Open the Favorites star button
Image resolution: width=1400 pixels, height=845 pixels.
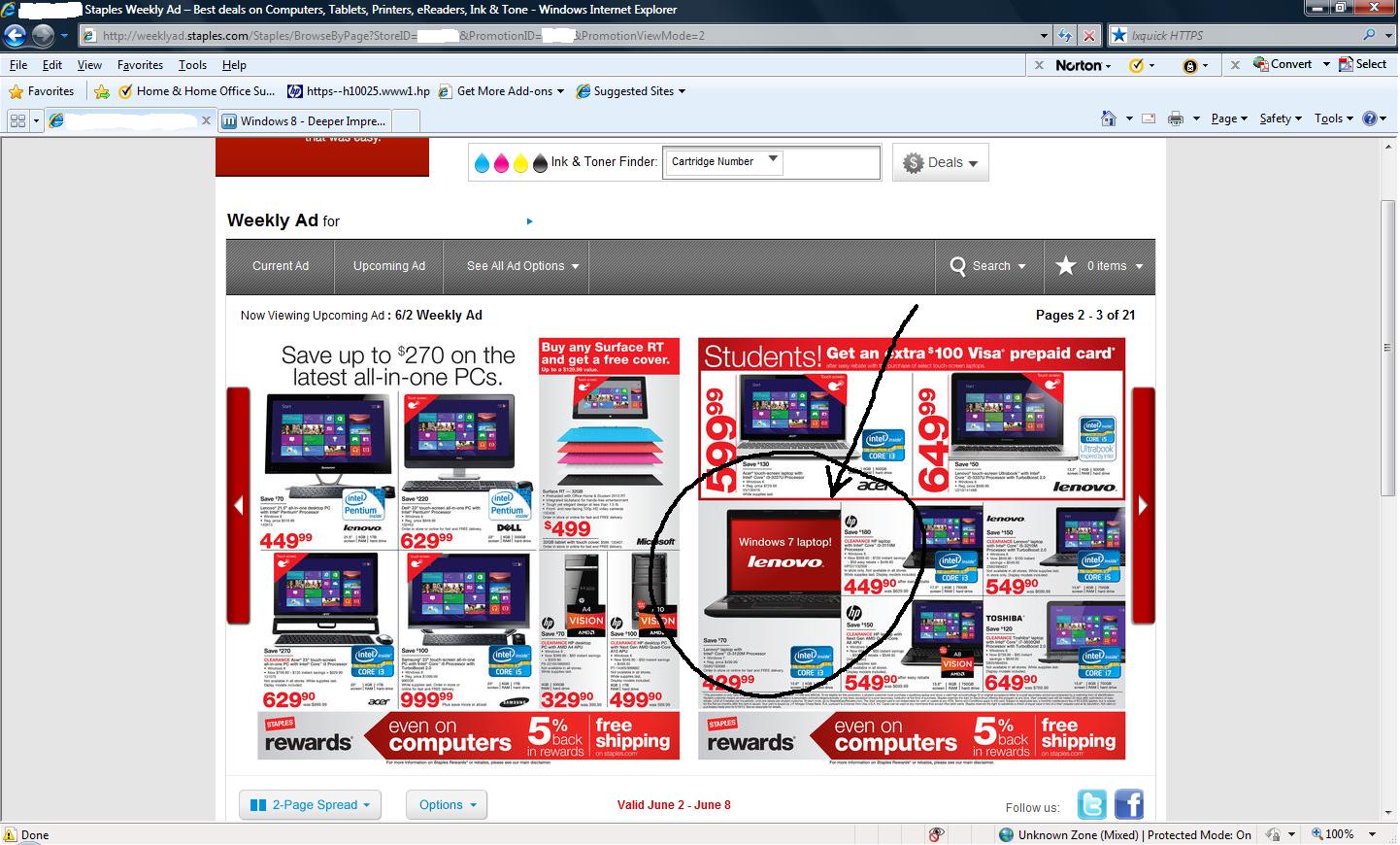(x=42, y=91)
